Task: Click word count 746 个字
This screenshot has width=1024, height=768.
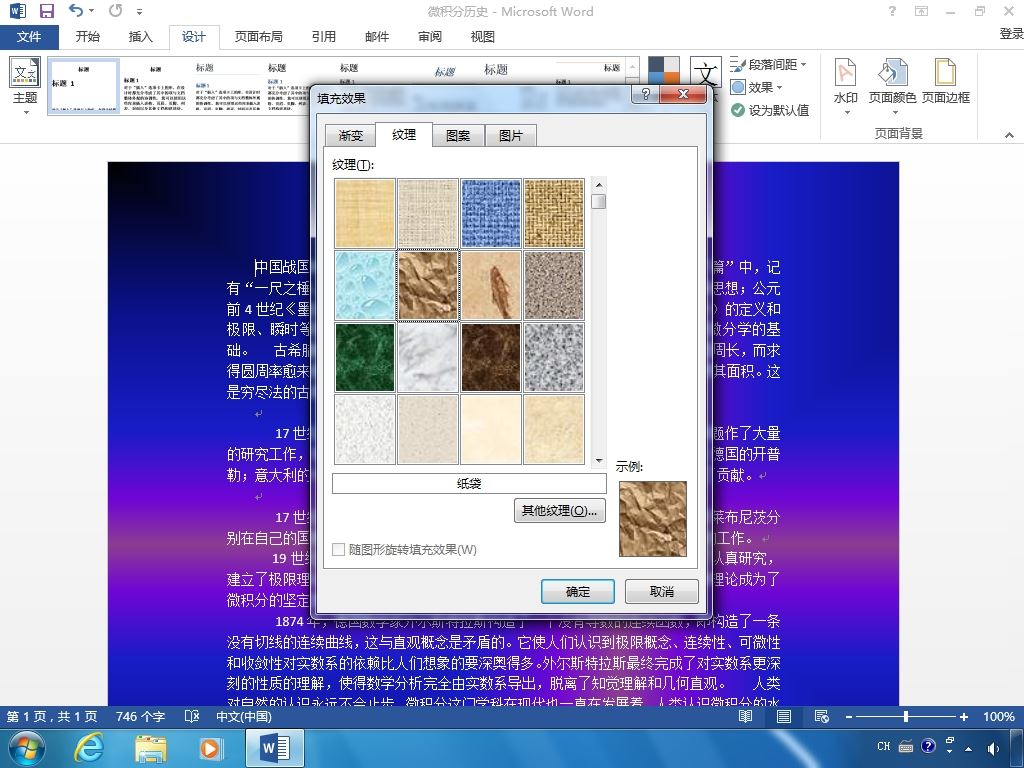Action: pos(140,716)
